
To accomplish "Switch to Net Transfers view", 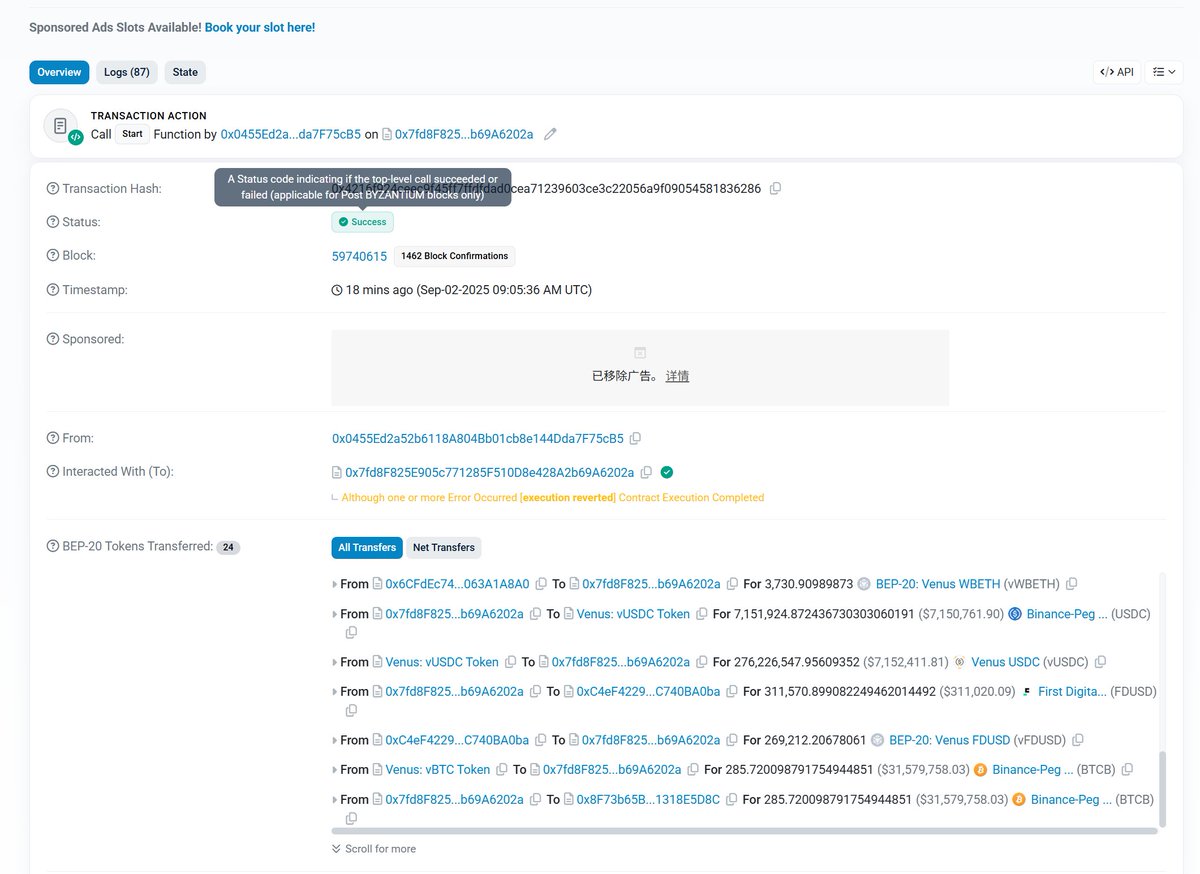I will point(444,547).
